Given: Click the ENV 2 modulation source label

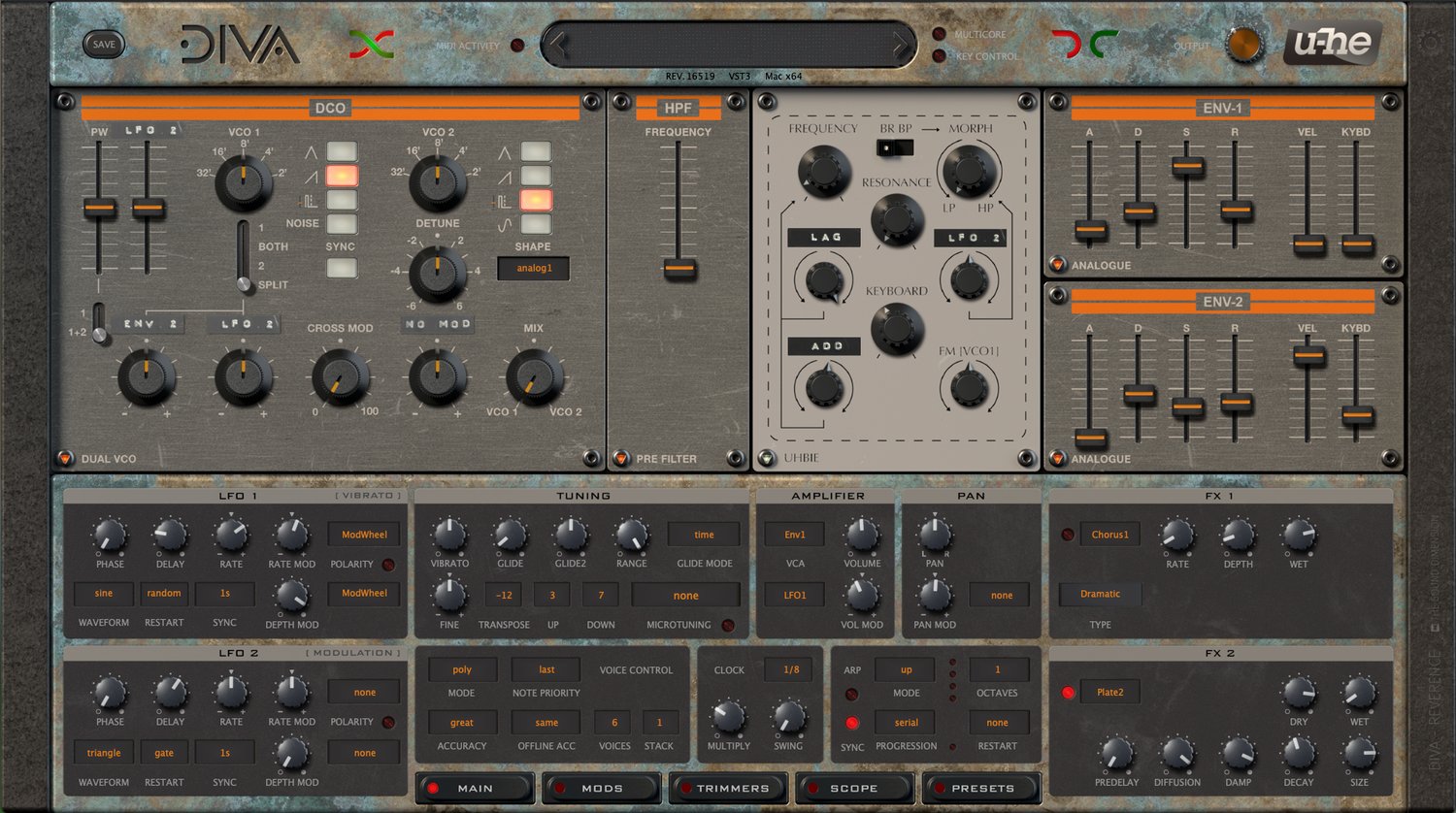Looking at the screenshot, I should click(x=149, y=324).
